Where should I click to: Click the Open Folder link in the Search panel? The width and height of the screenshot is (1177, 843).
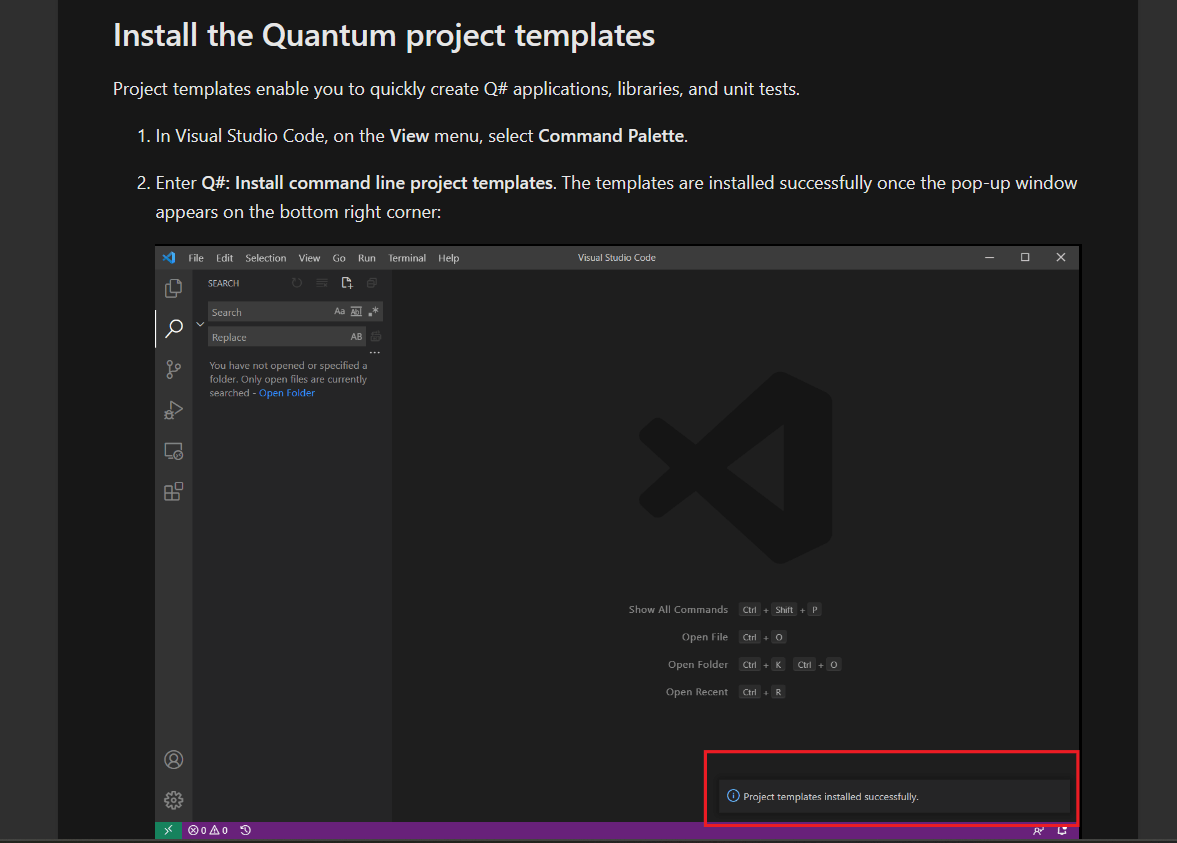click(x=287, y=393)
